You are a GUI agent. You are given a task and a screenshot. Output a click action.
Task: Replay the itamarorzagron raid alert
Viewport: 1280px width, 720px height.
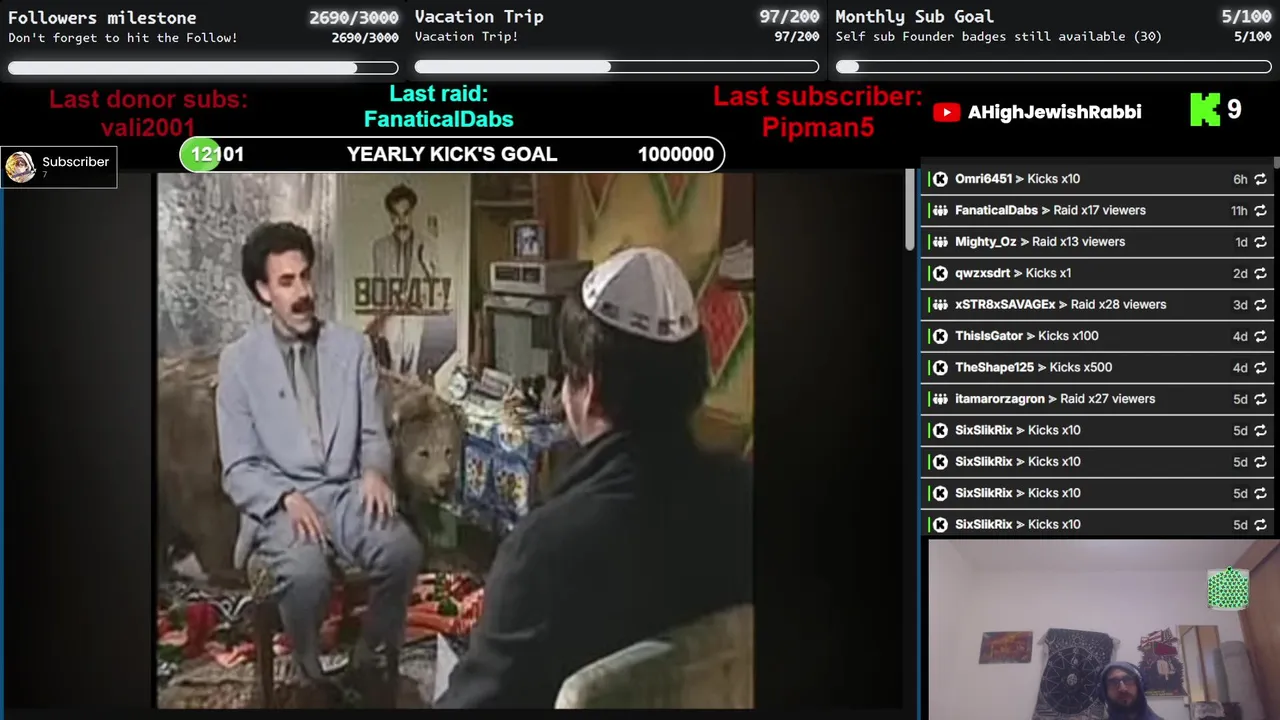(x=1260, y=399)
